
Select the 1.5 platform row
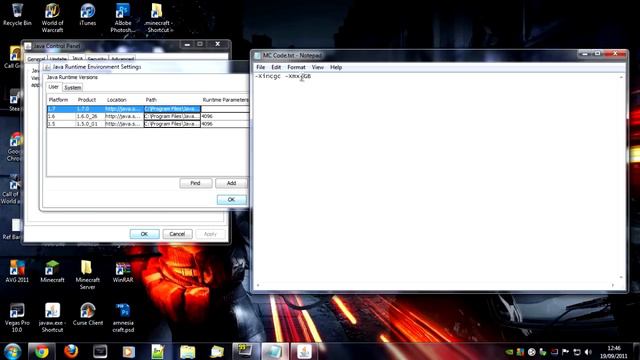(x=147, y=124)
